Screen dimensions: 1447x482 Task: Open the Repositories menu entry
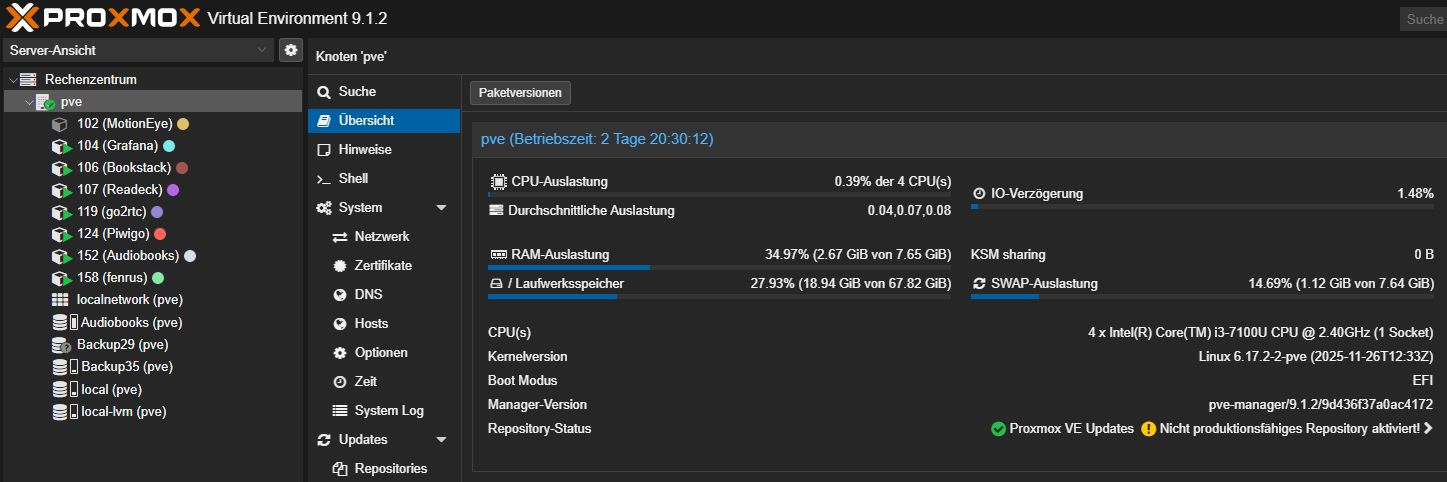[x=390, y=469]
